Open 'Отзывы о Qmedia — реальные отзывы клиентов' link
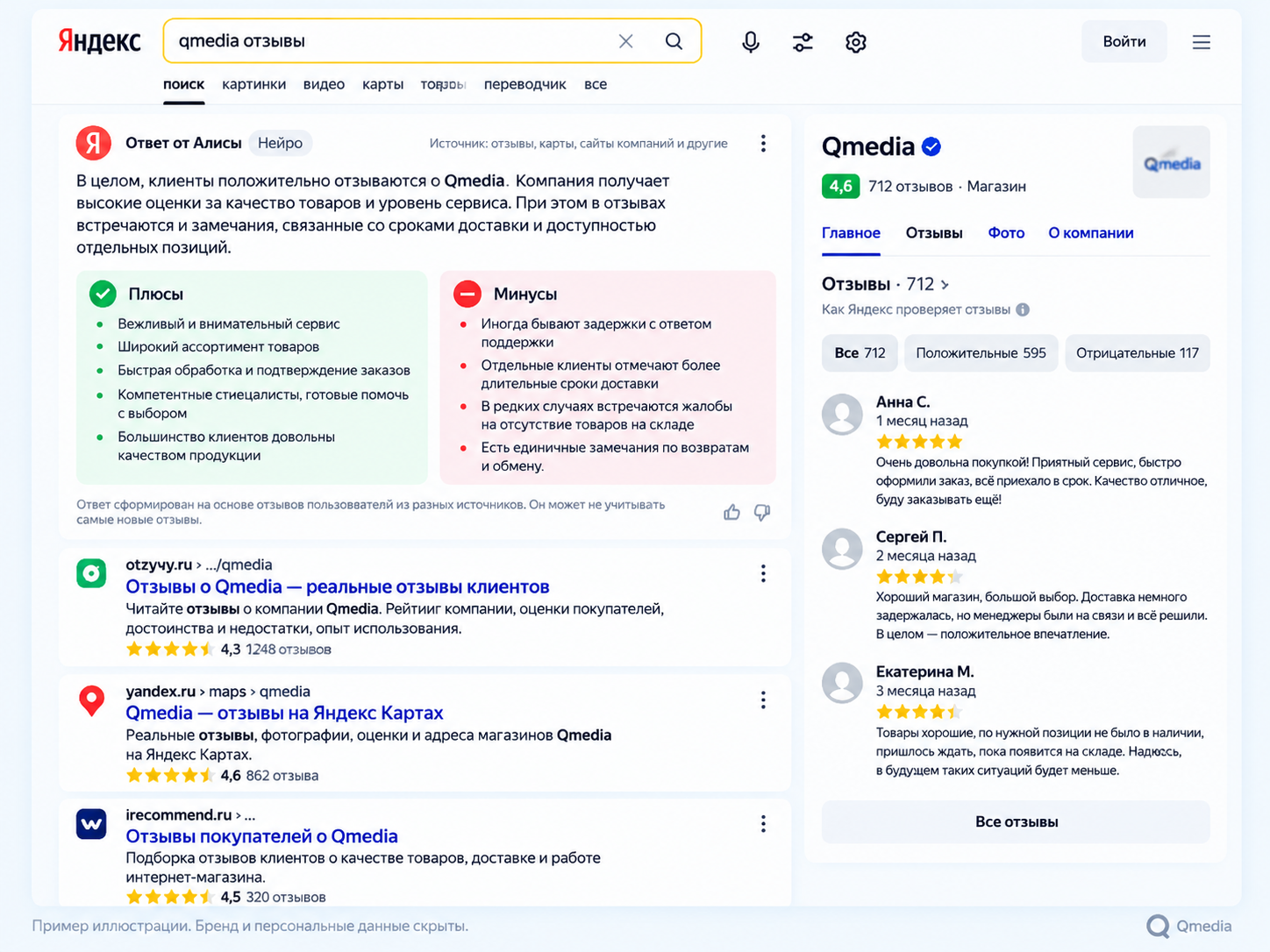Viewport: 1270px width, 952px height. [338, 586]
